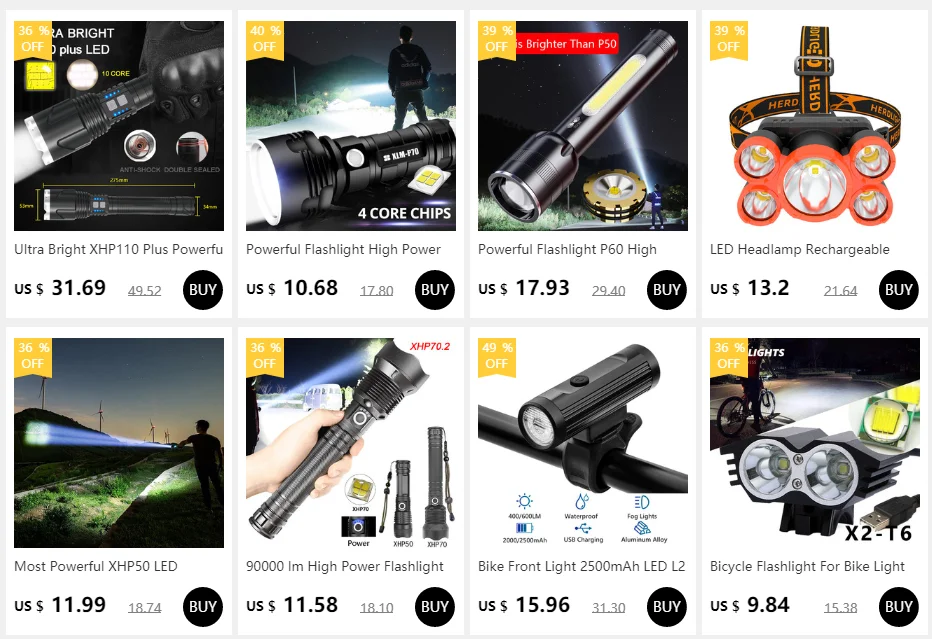Open the Bike Front Light 2500mAh title link
Viewport: 932px width, 639px height.
coord(581,566)
